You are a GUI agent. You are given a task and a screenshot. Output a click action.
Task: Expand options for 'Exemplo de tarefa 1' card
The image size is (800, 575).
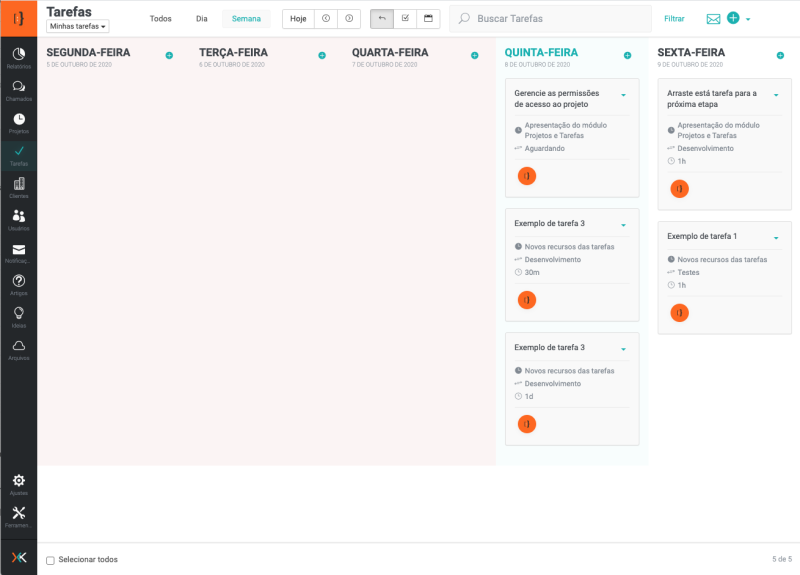tap(776, 238)
